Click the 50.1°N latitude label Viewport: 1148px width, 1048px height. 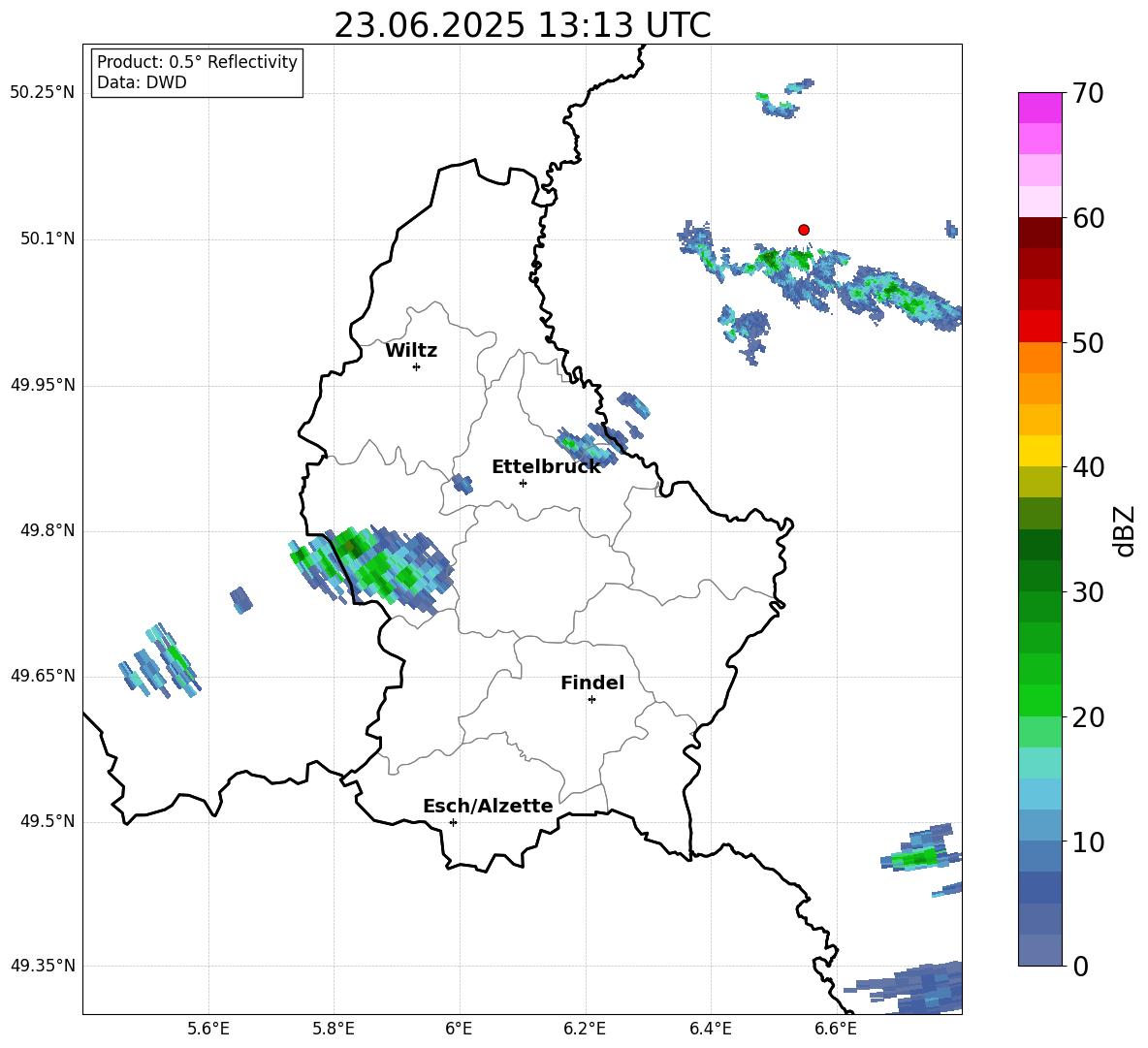47,239
